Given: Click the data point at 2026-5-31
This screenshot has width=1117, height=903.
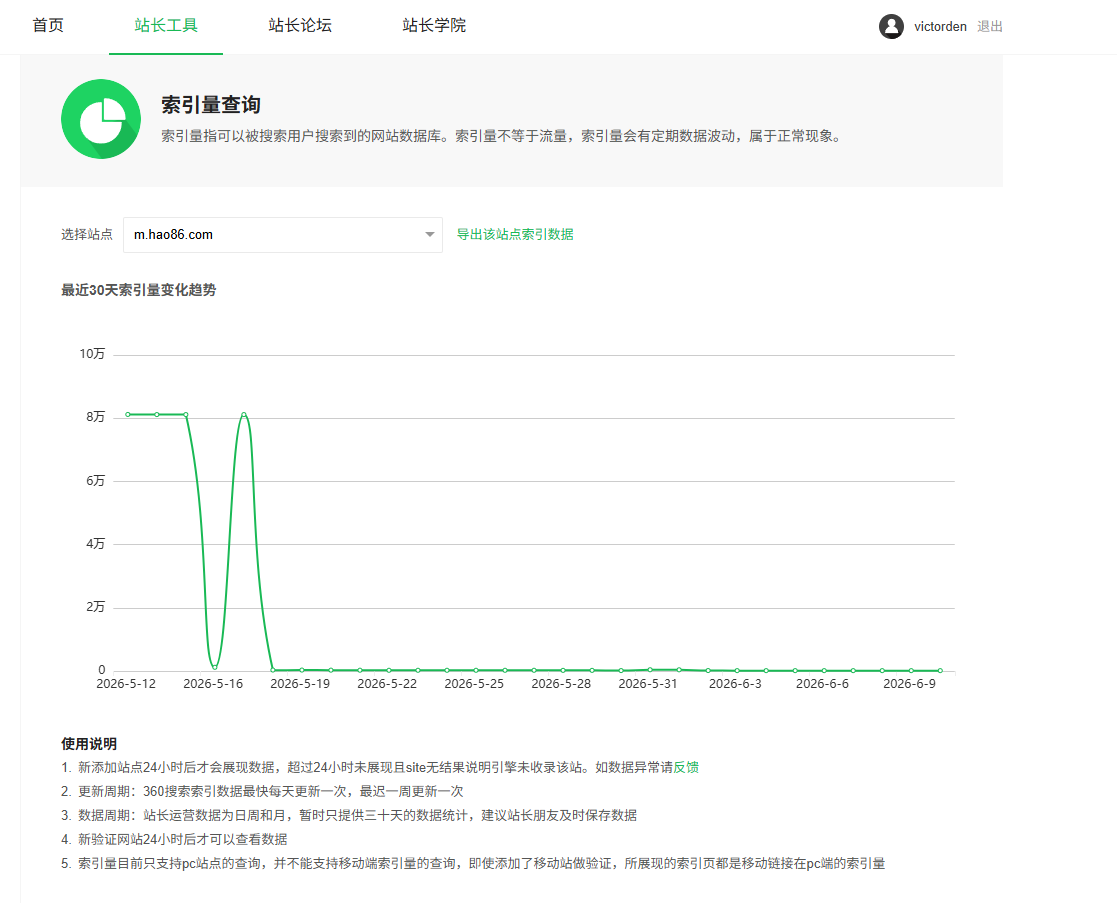Looking at the screenshot, I should 650,669.
